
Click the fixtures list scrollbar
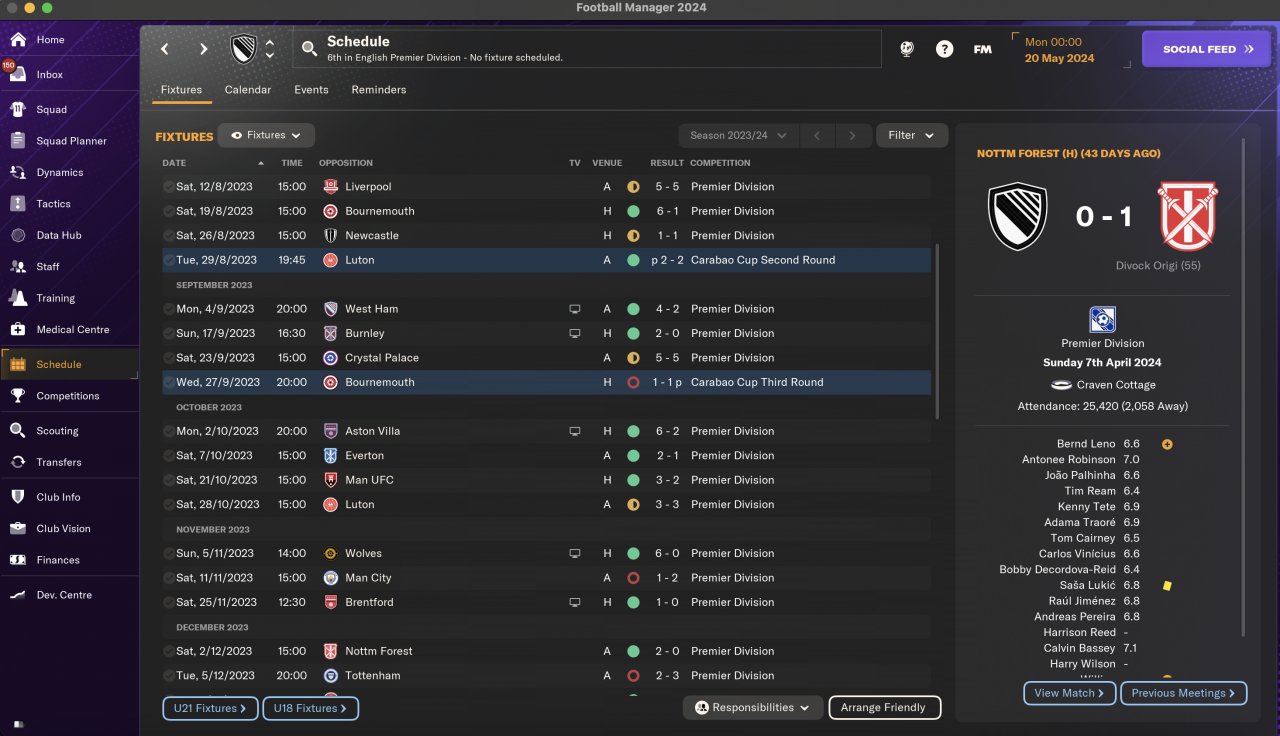(x=937, y=331)
